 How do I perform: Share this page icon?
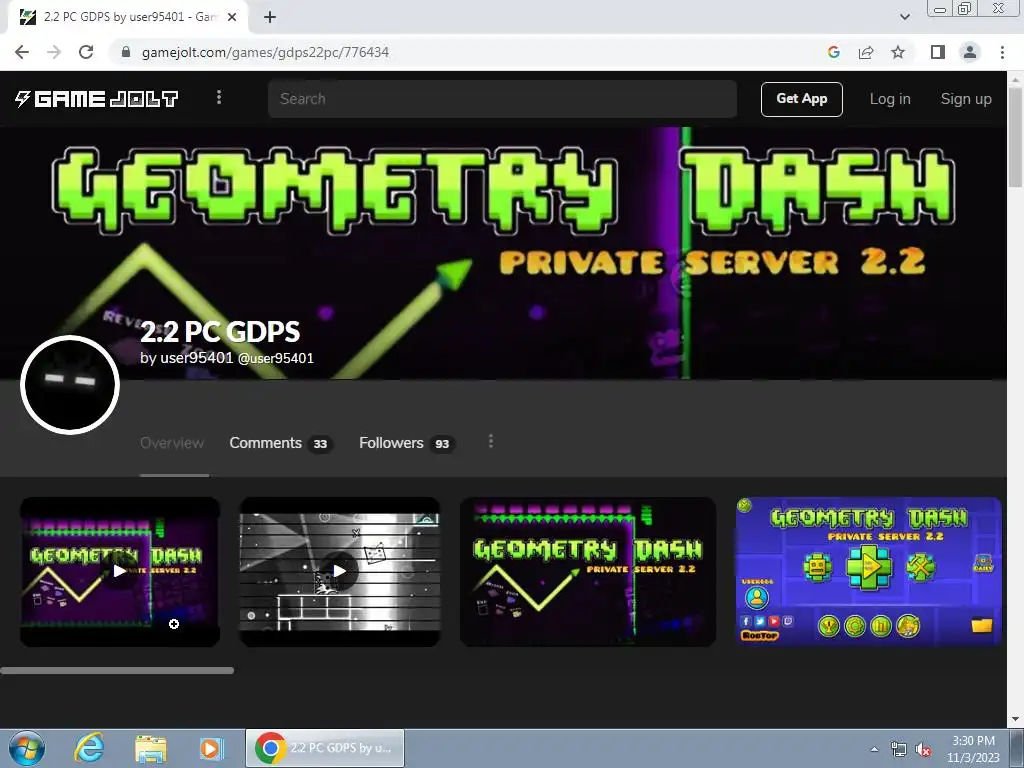tap(866, 52)
